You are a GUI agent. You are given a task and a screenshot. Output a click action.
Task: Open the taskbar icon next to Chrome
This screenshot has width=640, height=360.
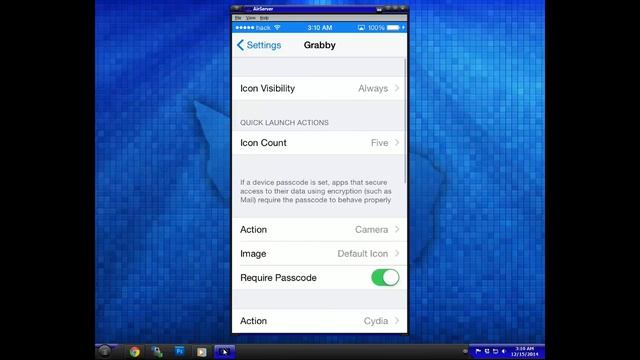[157, 351]
